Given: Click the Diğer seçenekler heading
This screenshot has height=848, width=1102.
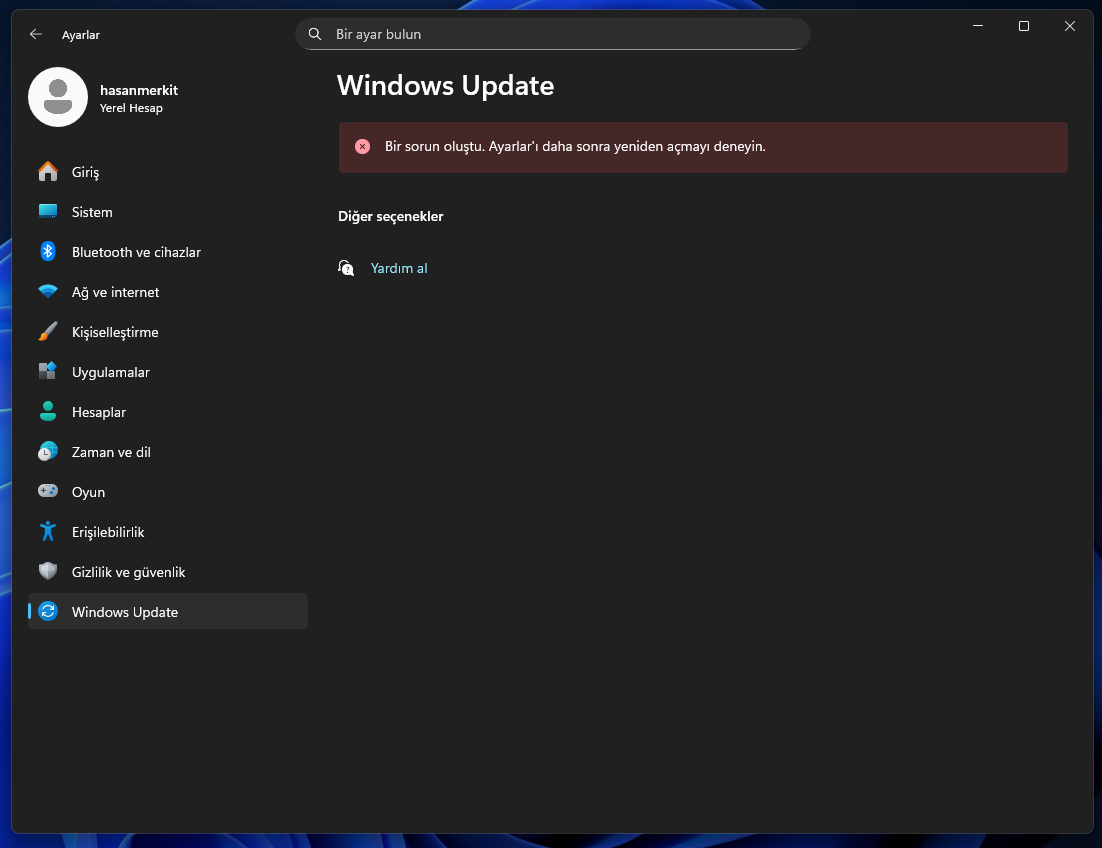Looking at the screenshot, I should point(391,216).
